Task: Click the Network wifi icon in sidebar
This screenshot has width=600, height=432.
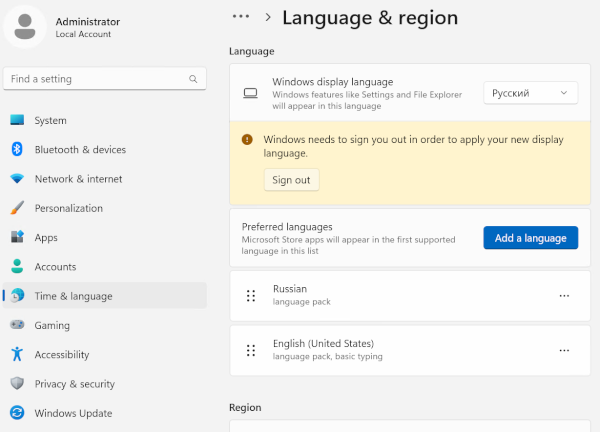Action: (x=17, y=178)
